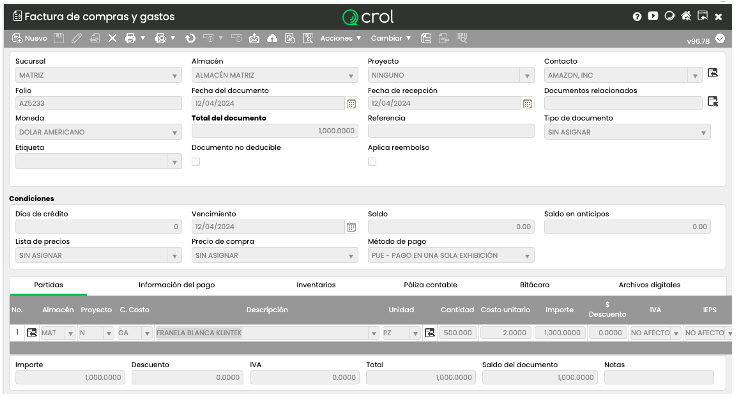Open the Información del pago tab
Screen dimensions: 736x398
pos(176,284)
